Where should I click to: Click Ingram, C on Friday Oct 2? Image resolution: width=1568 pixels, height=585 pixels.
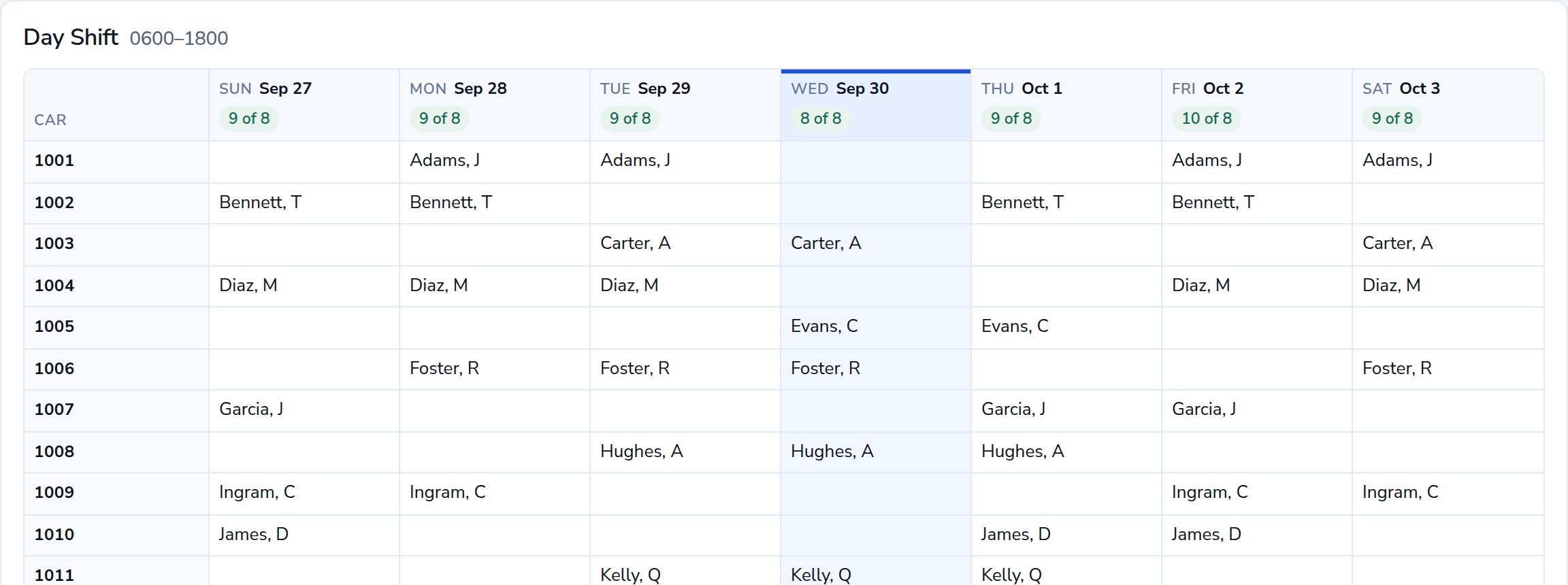pos(1210,492)
